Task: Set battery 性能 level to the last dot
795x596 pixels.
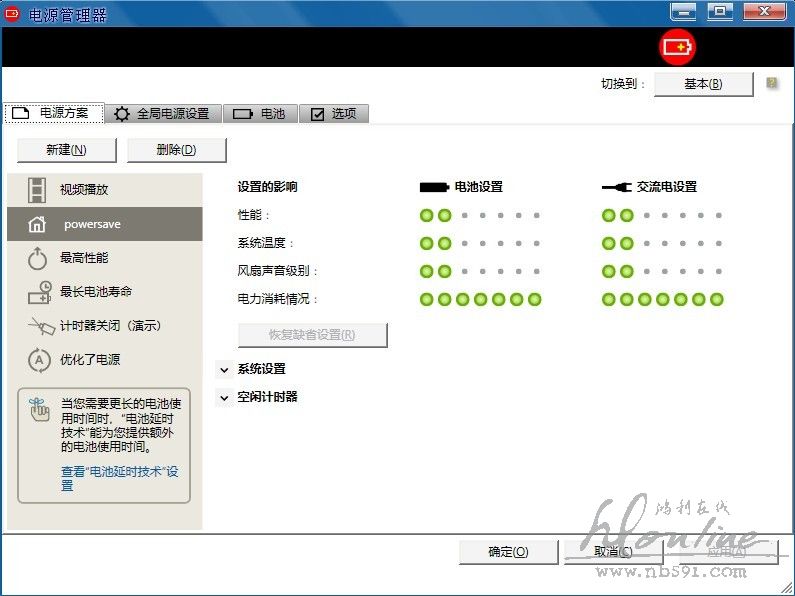Action: (x=536, y=215)
